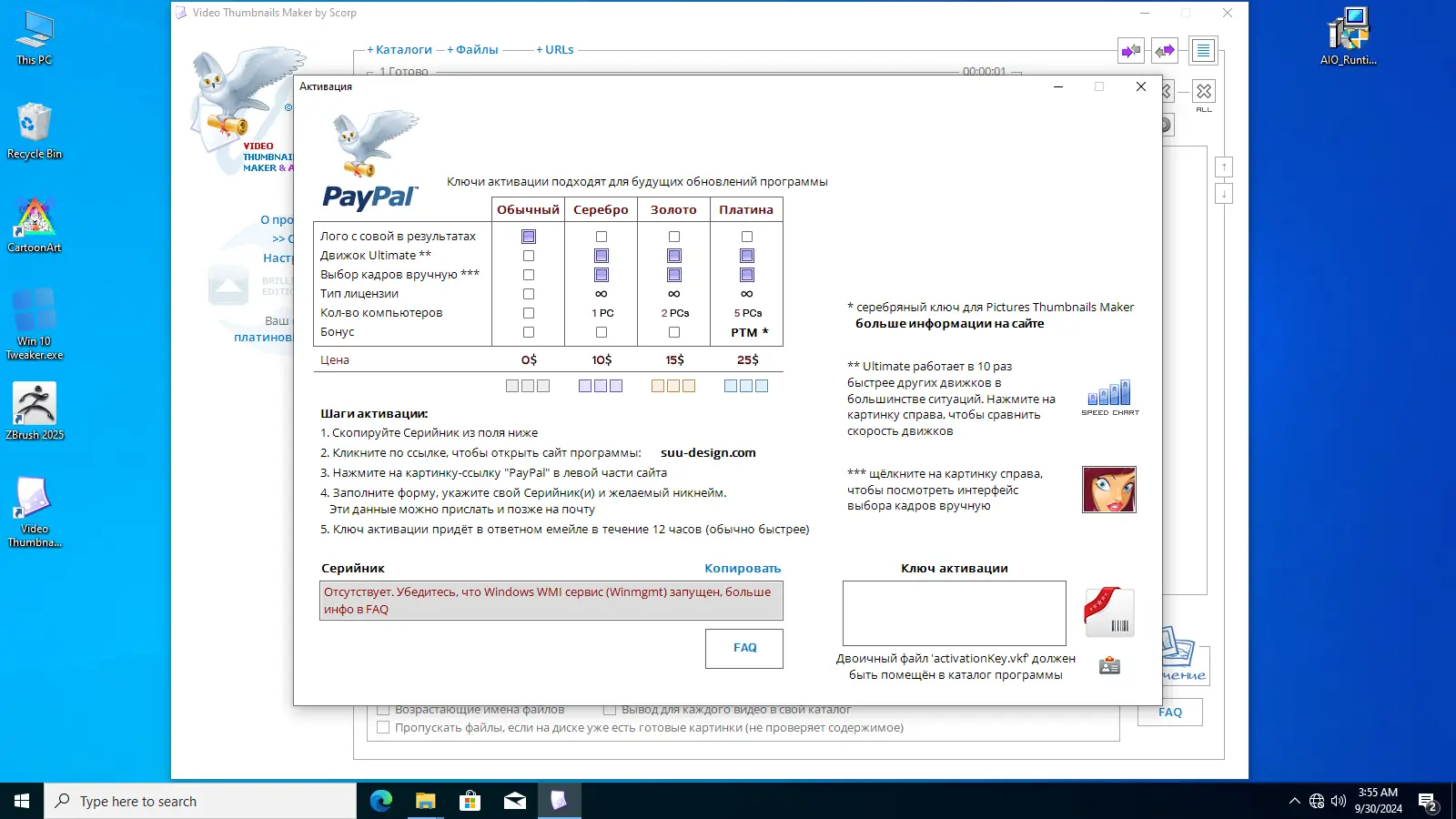Click the volume icon in system tray
1456x819 pixels.
(x=1339, y=801)
